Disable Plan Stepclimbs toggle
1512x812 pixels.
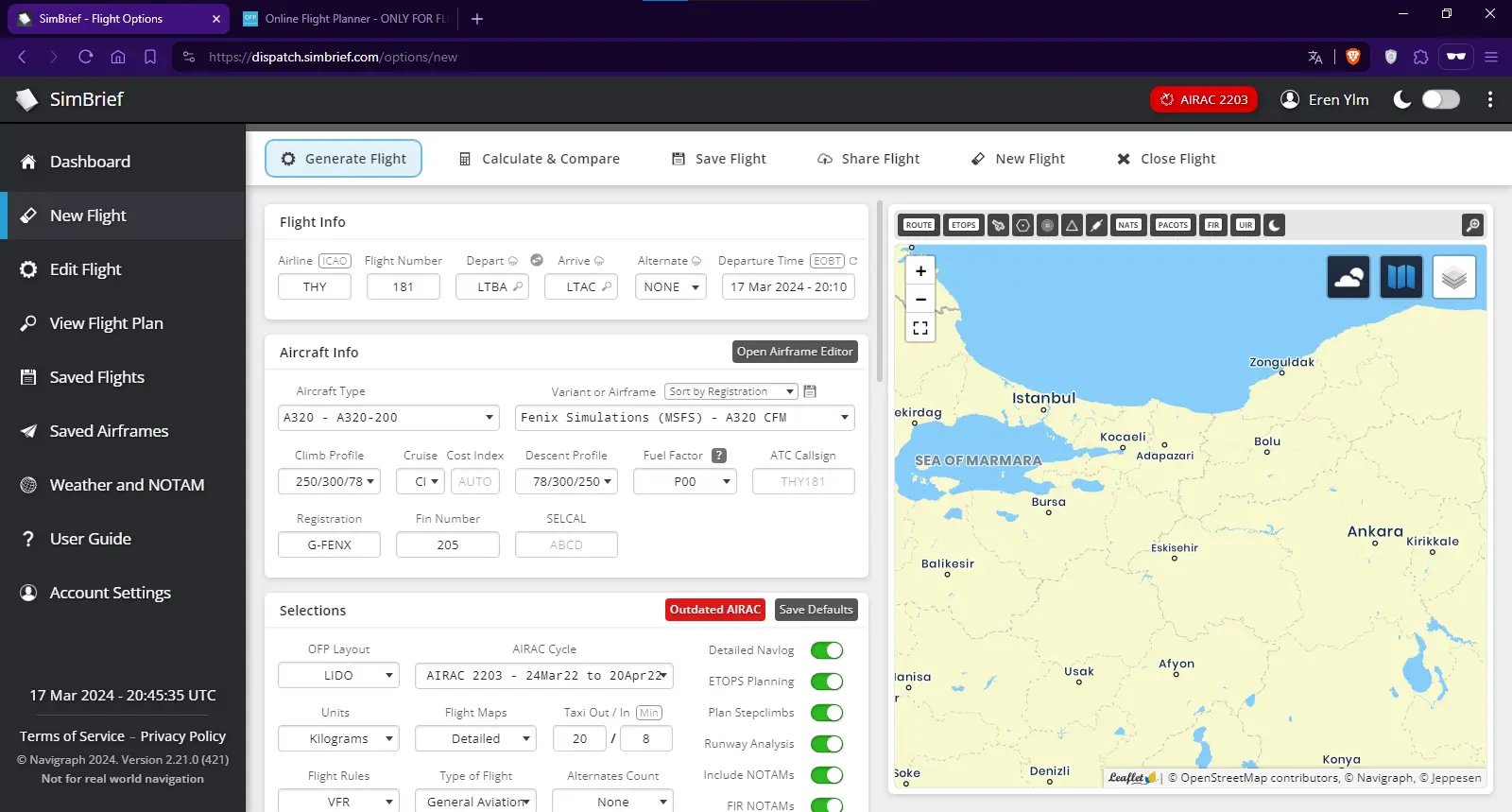click(x=827, y=713)
